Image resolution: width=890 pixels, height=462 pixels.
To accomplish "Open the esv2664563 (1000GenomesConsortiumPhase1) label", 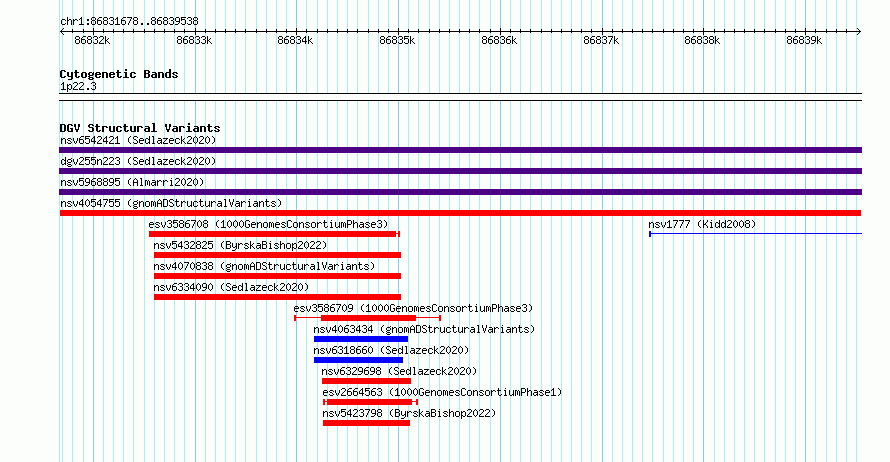I will (x=442, y=392).
